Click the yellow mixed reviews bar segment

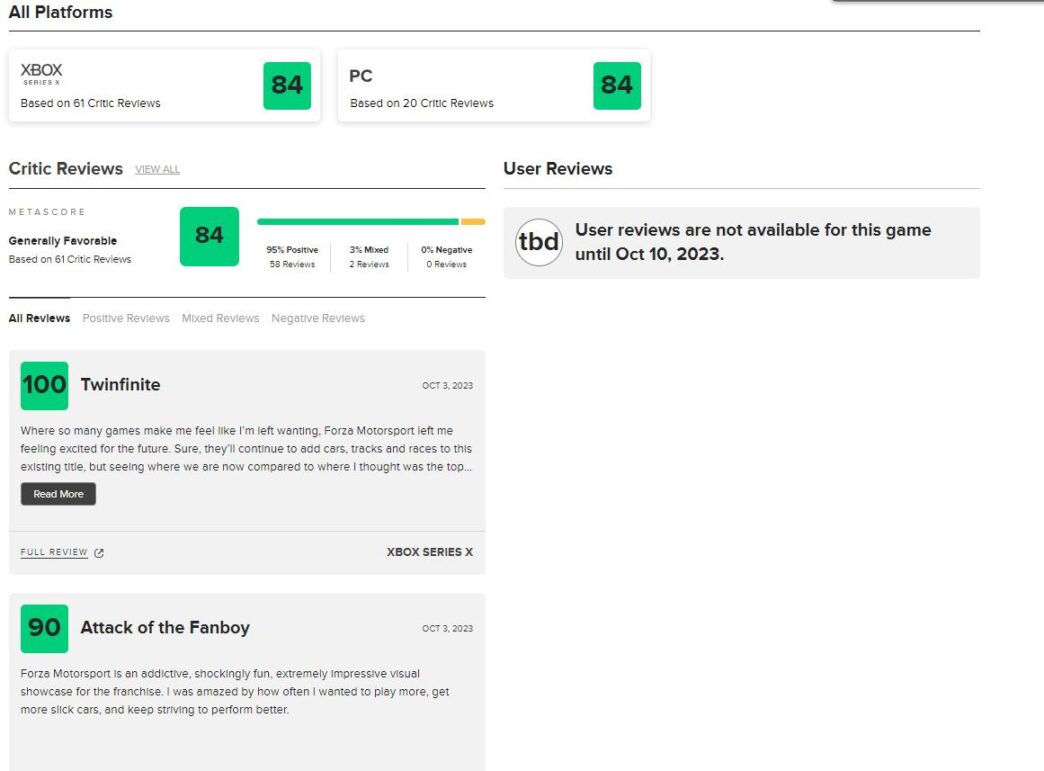pyautogui.click(x=473, y=222)
